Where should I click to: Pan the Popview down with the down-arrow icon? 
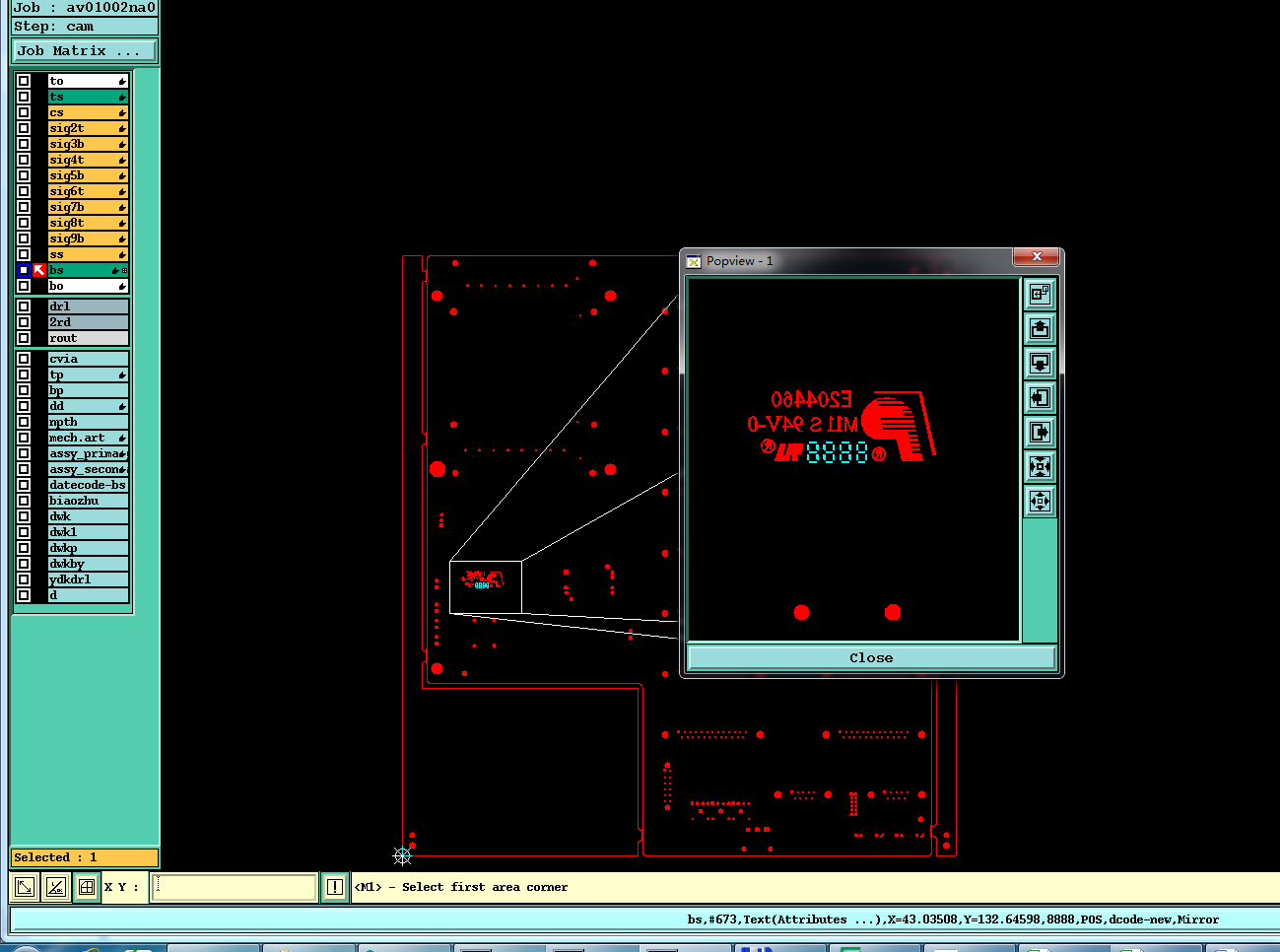click(x=1040, y=363)
